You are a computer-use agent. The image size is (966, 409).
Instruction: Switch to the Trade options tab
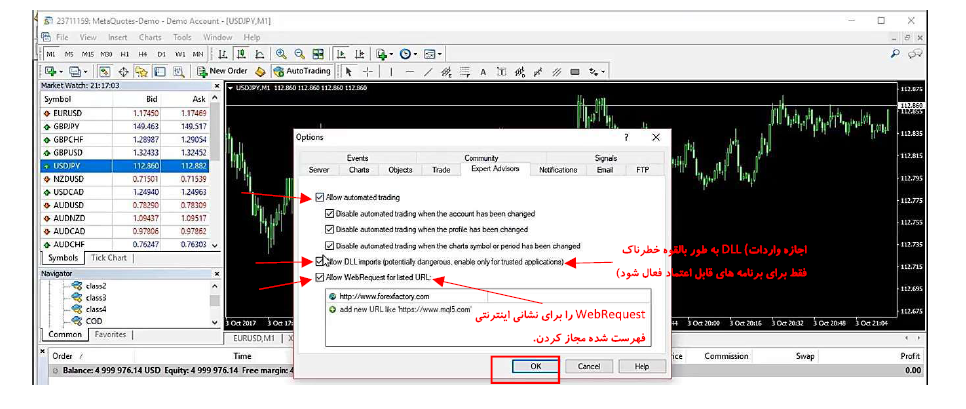[x=441, y=170]
